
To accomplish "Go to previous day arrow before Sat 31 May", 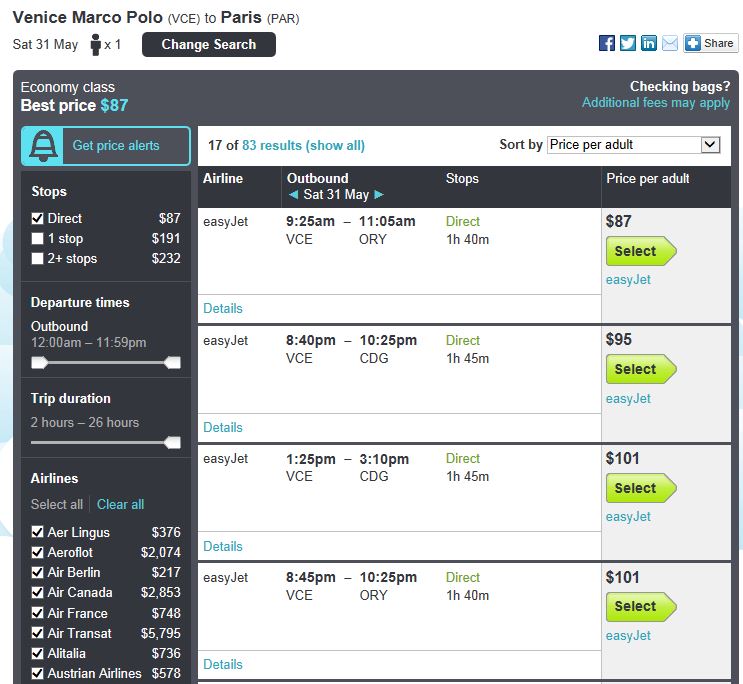I will pos(293,194).
